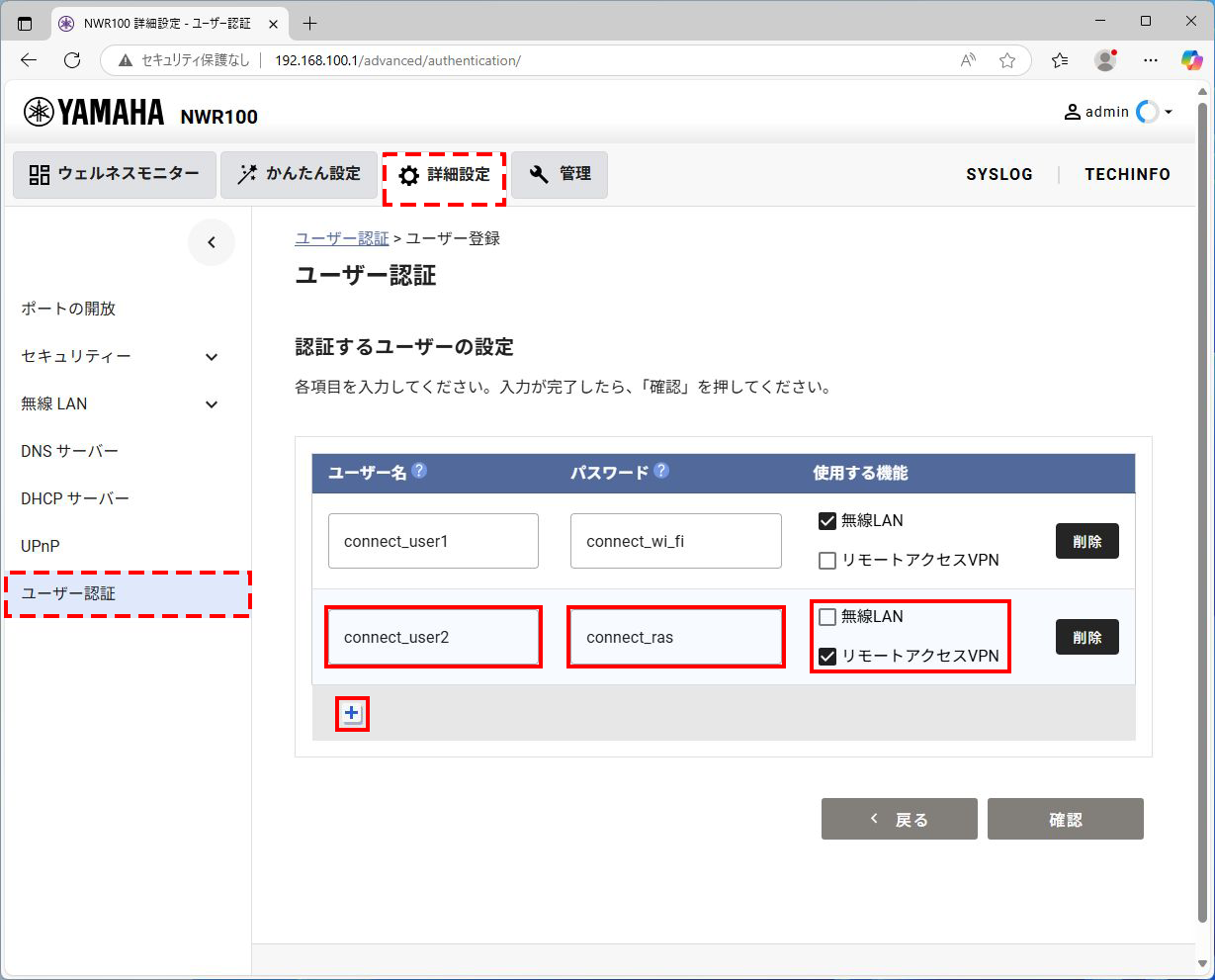1215x980 pixels.
Task: Collapse the sidebar with the chevron button
Action: point(212,242)
